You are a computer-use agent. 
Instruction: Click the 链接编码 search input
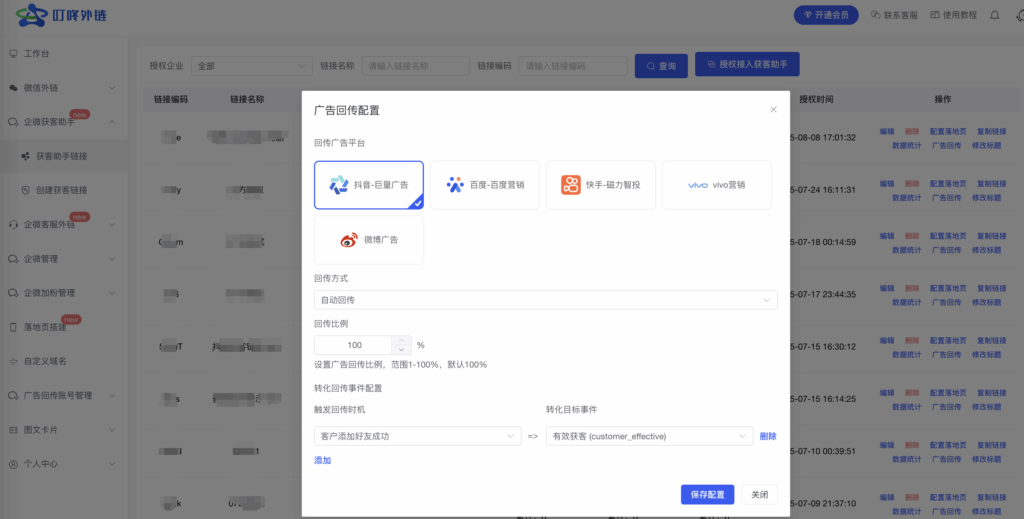pyautogui.click(x=573, y=66)
